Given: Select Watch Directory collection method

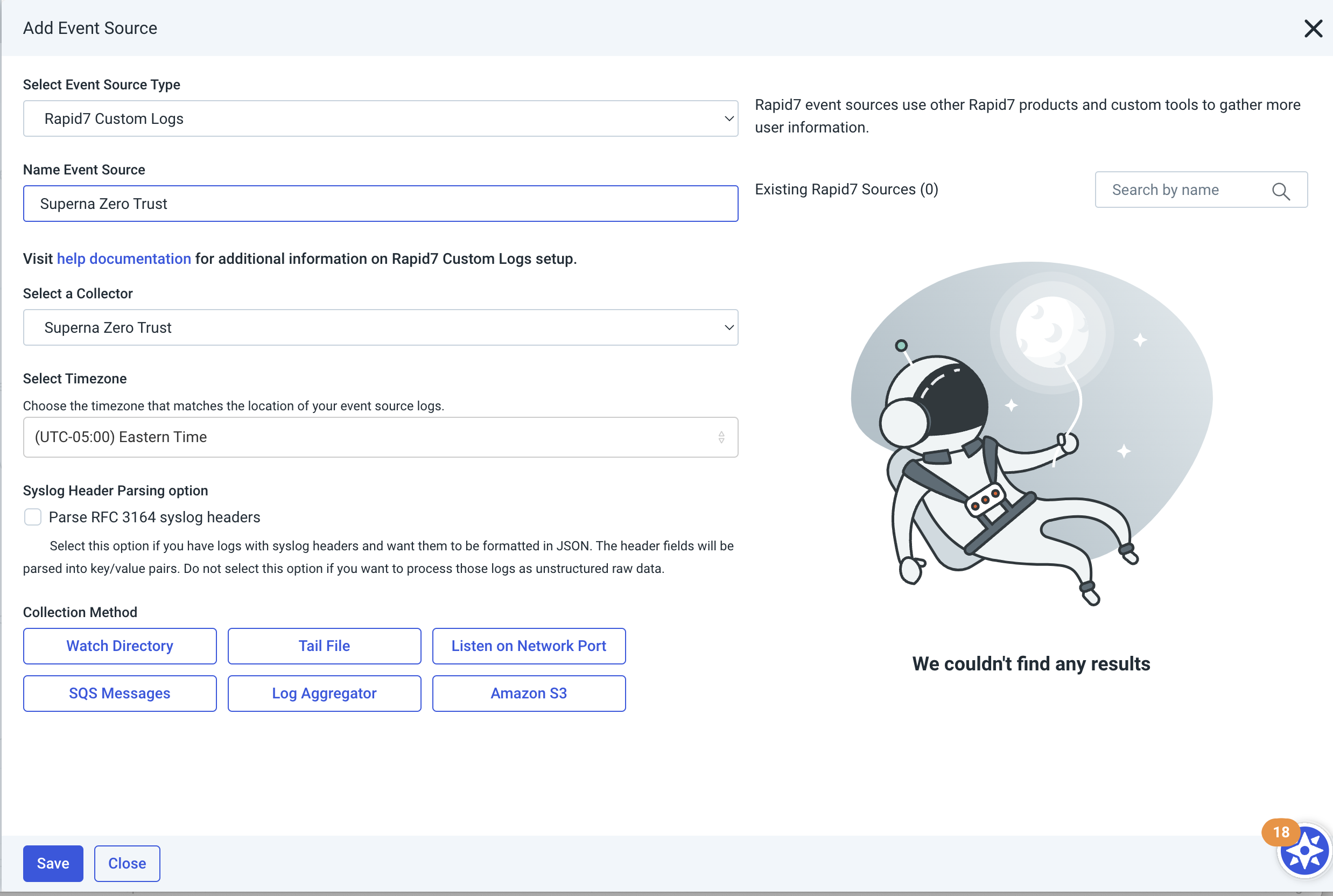Looking at the screenshot, I should tap(120, 646).
